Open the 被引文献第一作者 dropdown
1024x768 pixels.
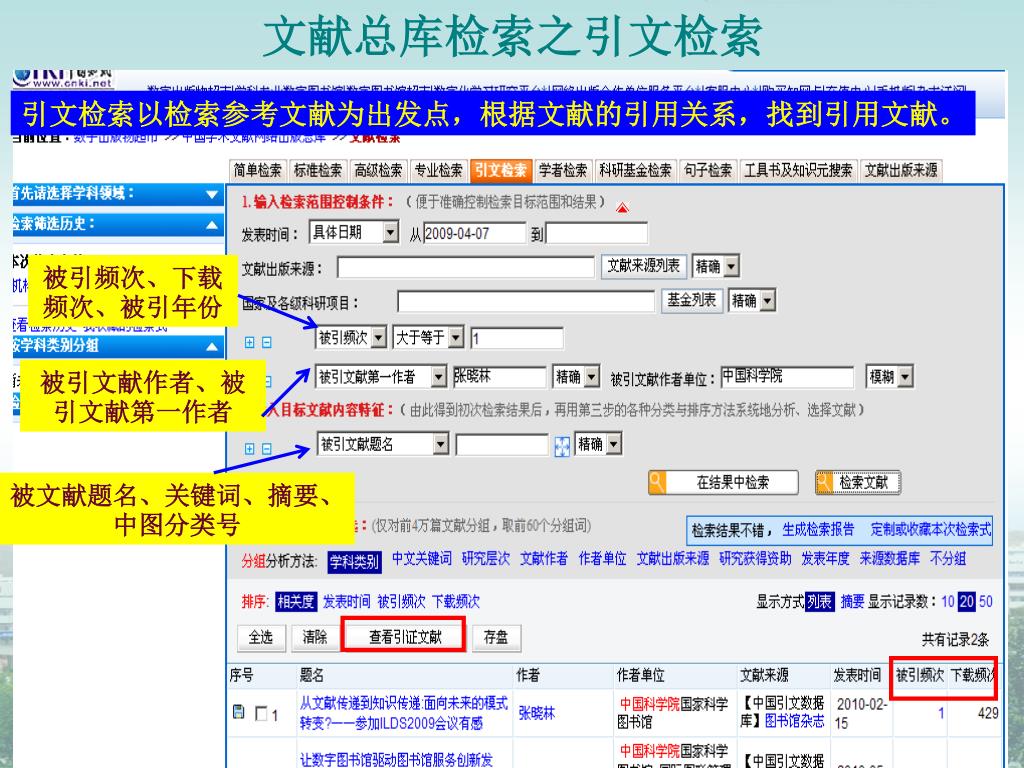coord(381,376)
